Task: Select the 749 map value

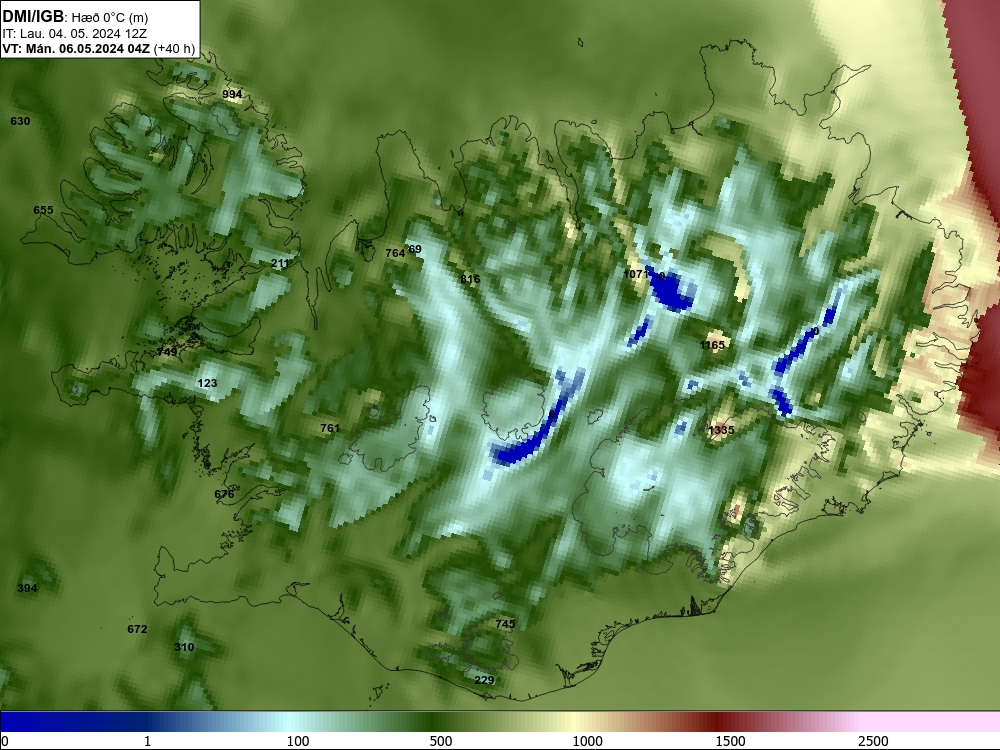Action: coord(167,352)
